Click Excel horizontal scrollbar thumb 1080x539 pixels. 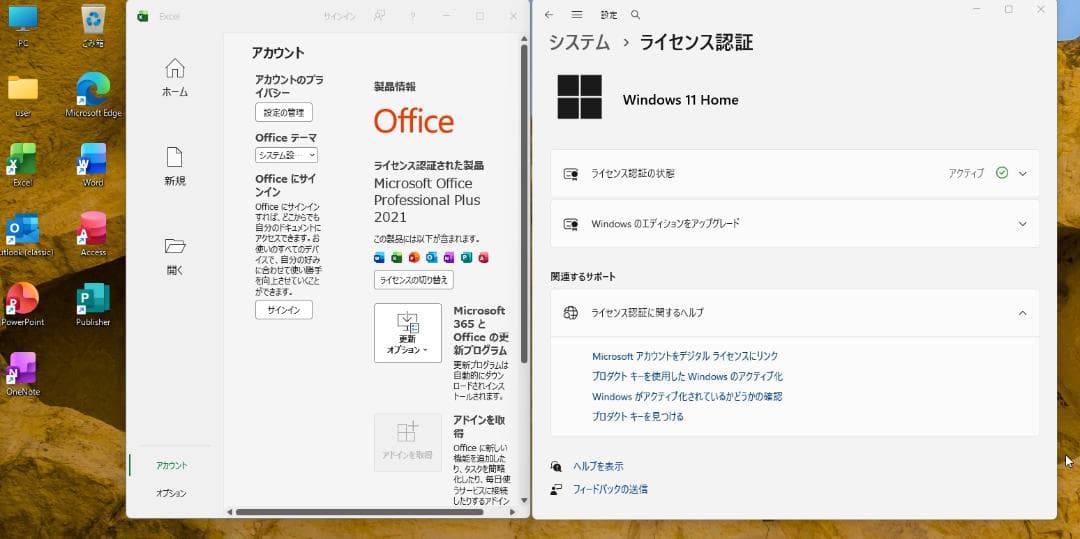[360, 512]
